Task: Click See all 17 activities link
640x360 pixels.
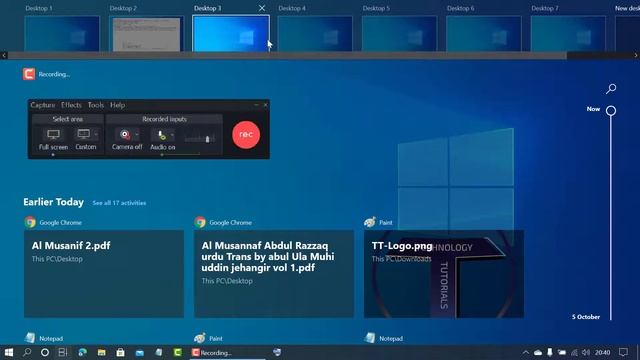Action: tap(119, 203)
